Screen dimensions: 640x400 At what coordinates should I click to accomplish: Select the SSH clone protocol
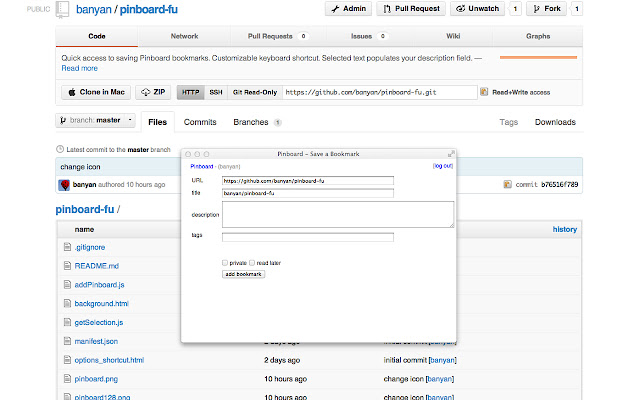tap(216, 92)
